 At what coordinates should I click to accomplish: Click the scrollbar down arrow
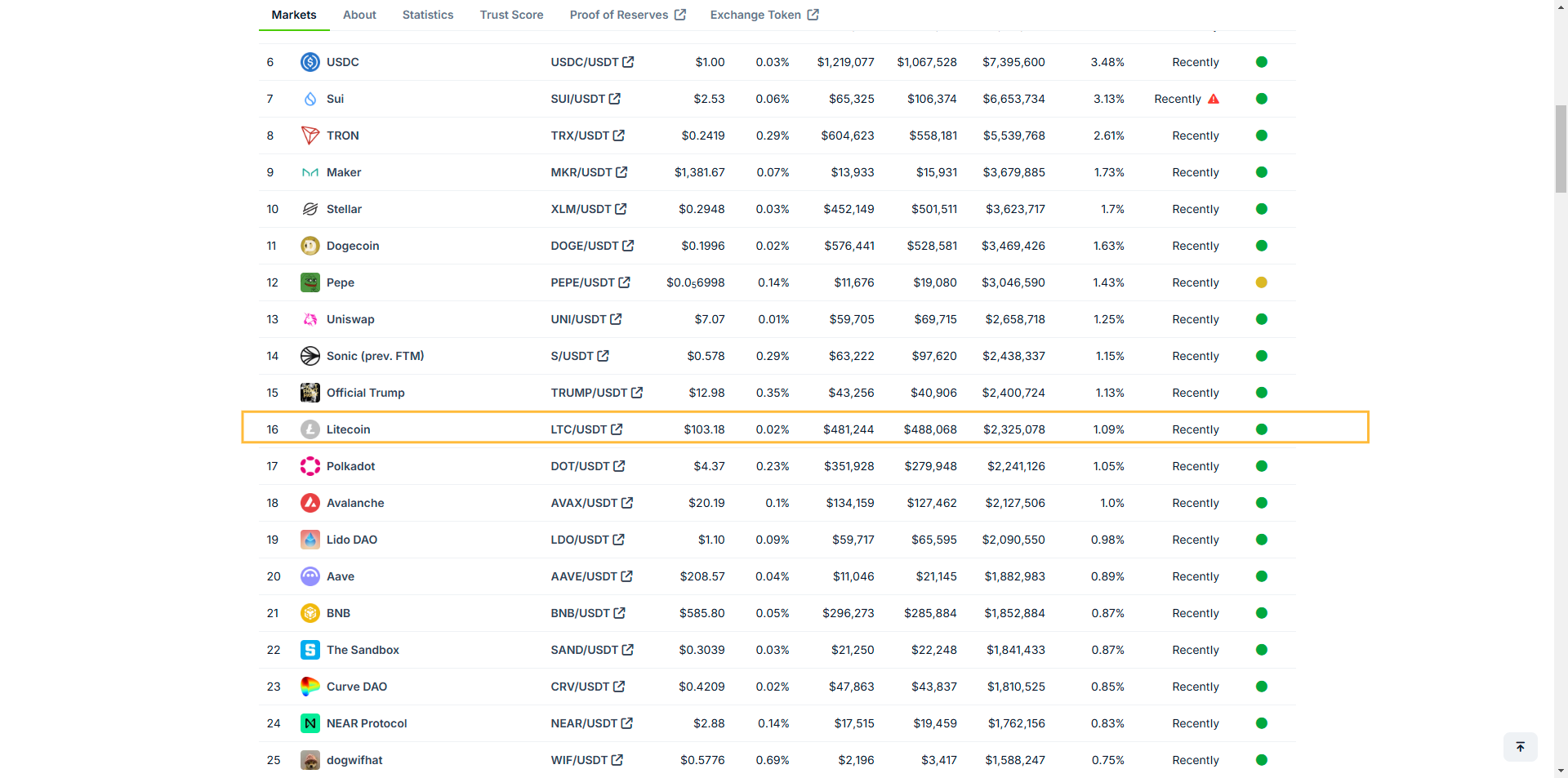tap(1561, 771)
